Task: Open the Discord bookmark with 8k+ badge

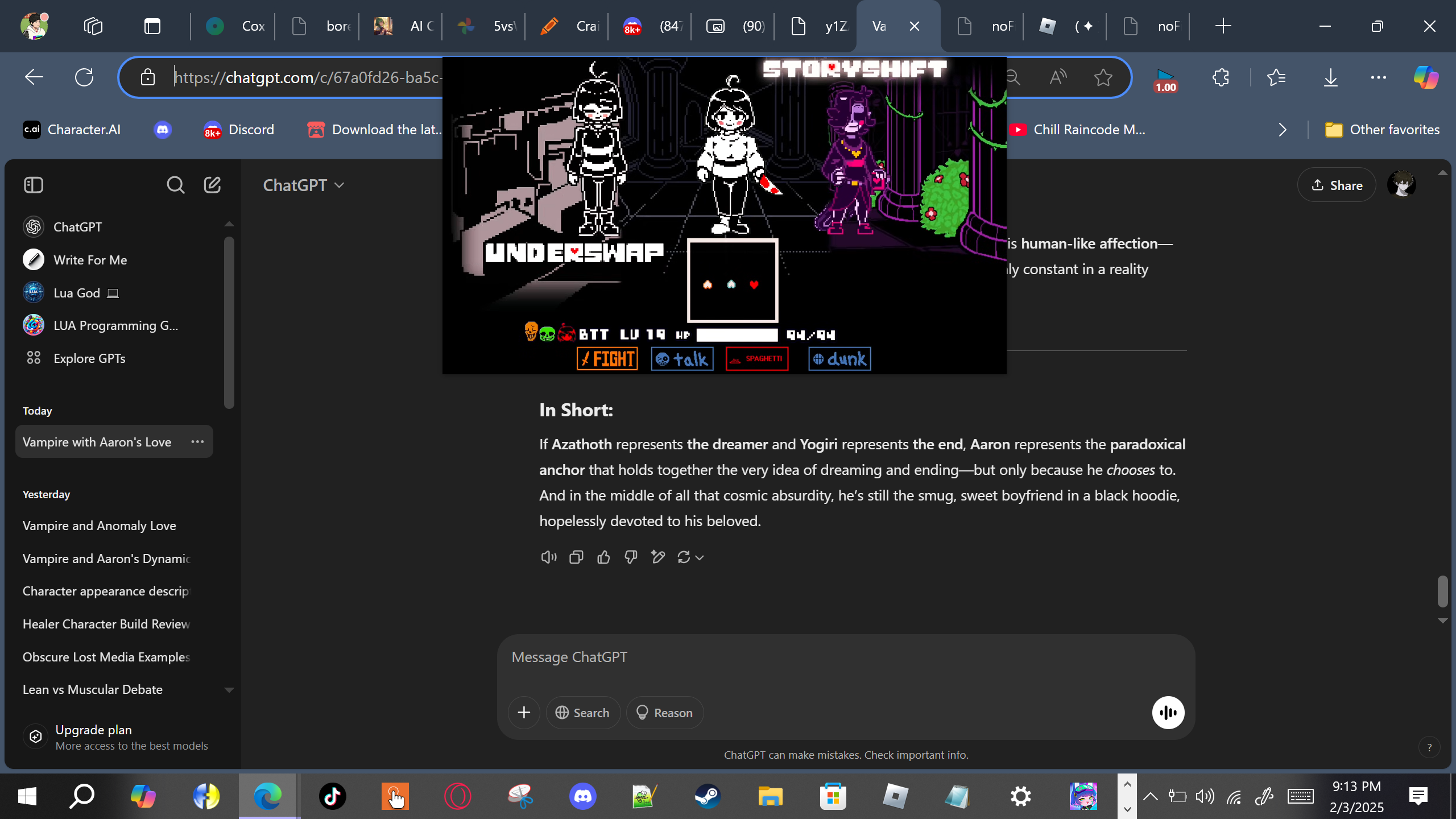Action: [x=239, y=130]
